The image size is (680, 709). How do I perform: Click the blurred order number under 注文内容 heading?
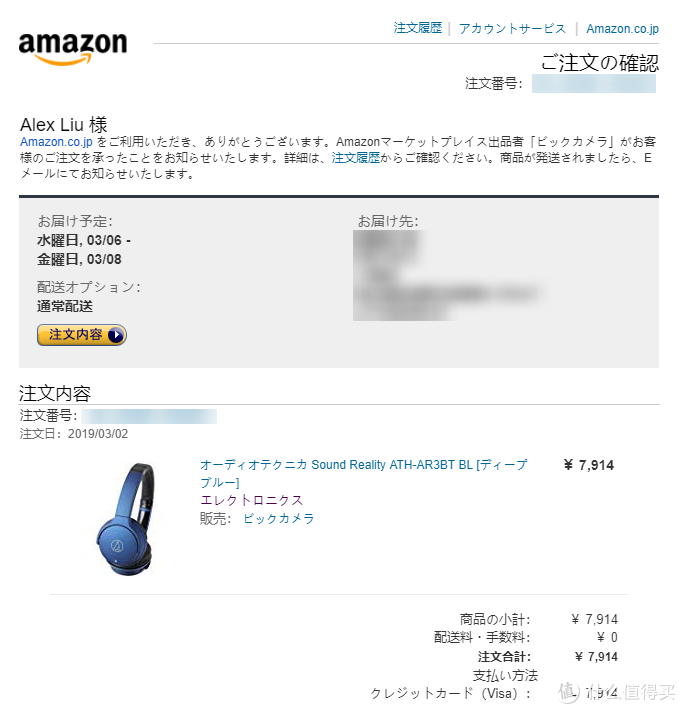149,416
